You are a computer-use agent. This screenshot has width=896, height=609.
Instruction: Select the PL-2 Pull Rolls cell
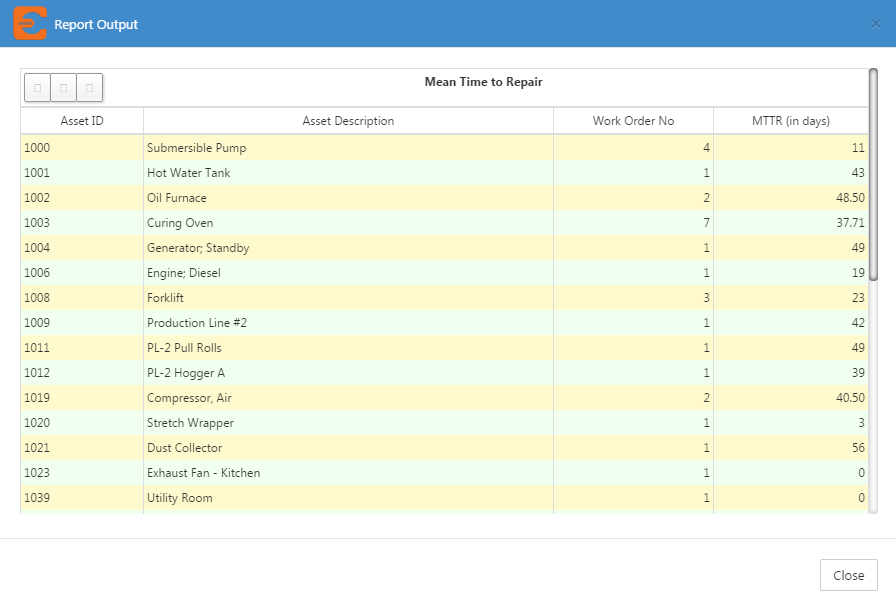coord(348,348)
